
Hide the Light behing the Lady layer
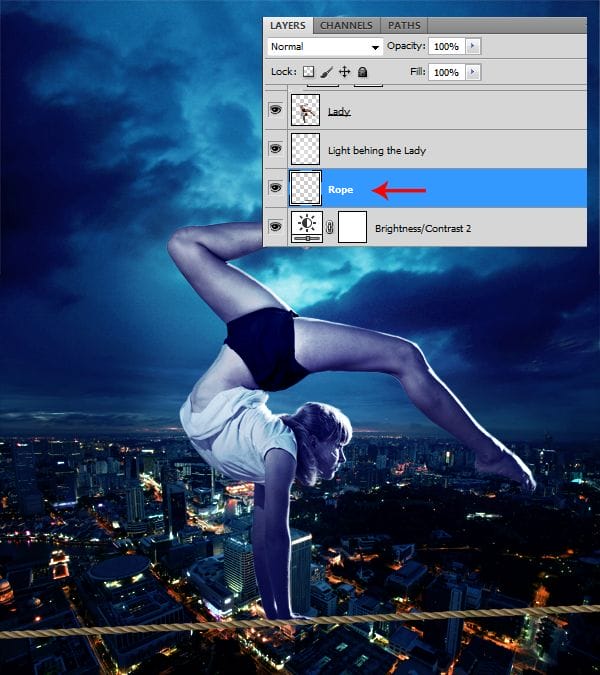coord(275,149)
